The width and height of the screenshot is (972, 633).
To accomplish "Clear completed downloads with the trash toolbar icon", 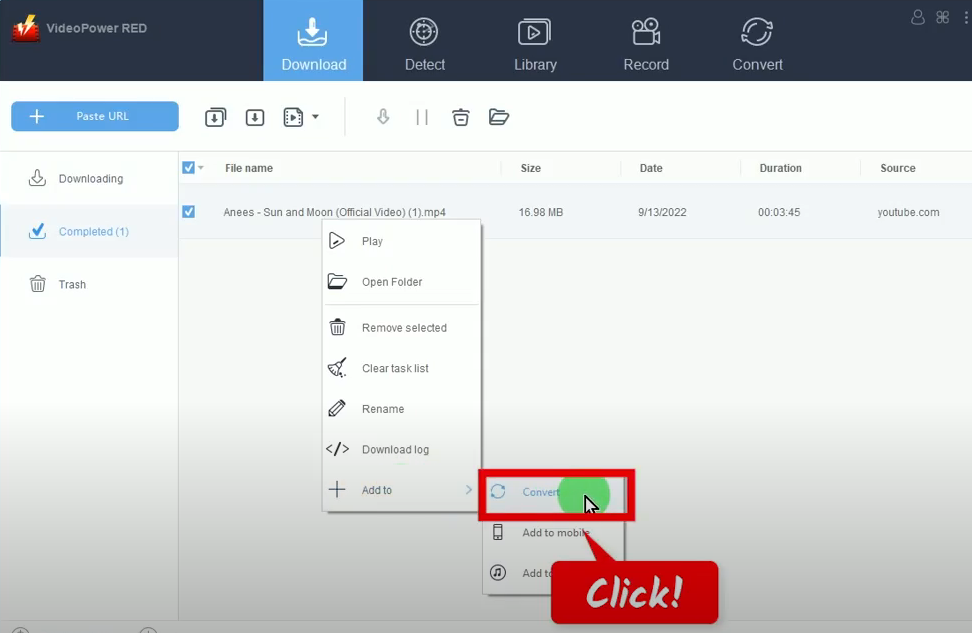I will [460, 117].
